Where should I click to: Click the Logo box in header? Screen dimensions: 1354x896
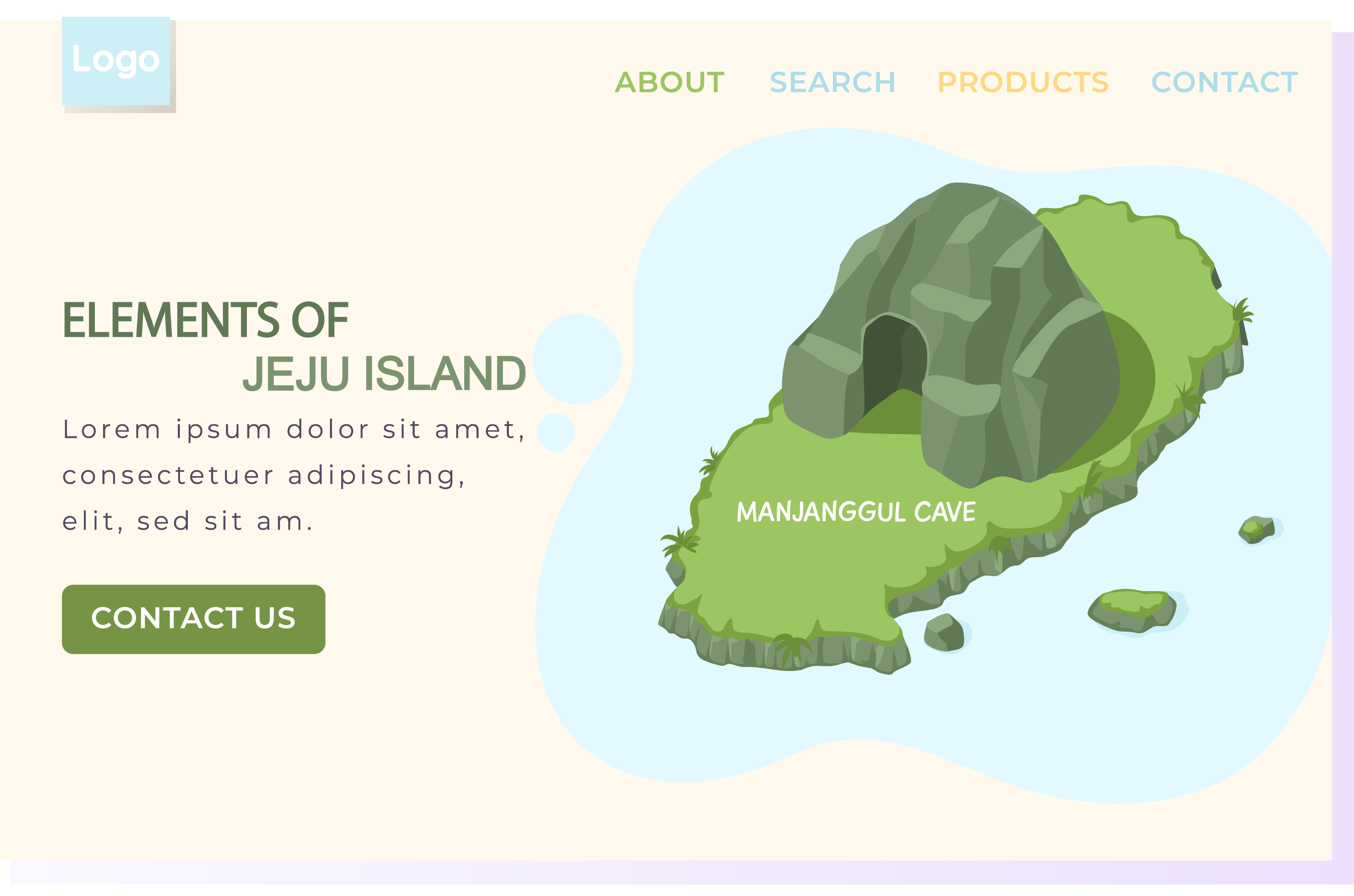coord(116,61)
